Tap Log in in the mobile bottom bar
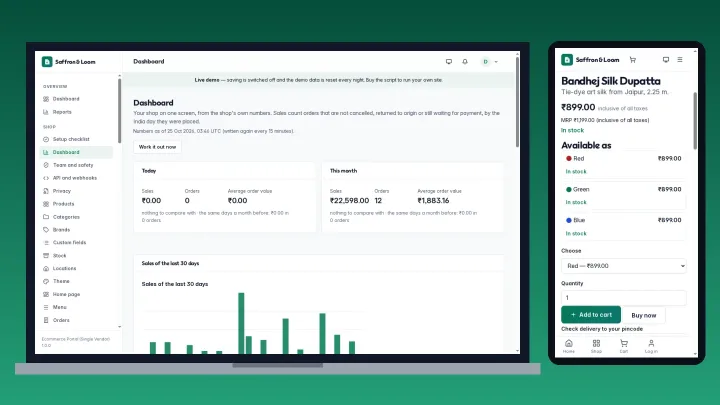The height and width of the screenshot is (405, 720). click(x=651, y=346)
